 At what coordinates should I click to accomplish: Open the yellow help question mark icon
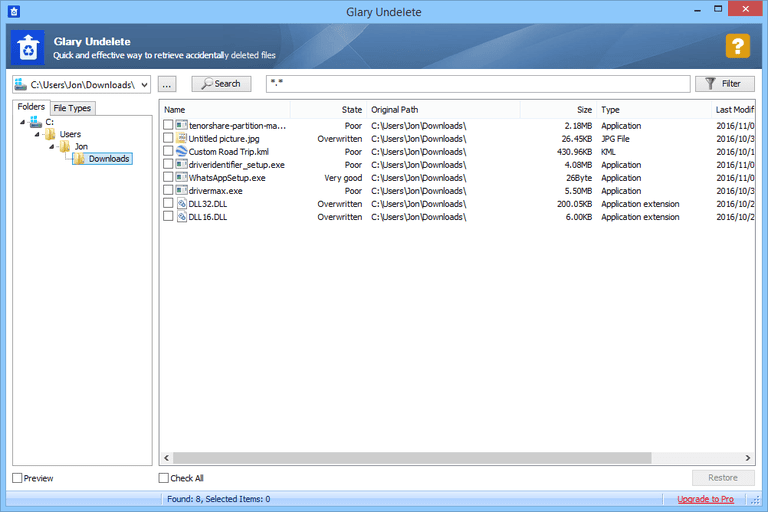pos(738,46)
